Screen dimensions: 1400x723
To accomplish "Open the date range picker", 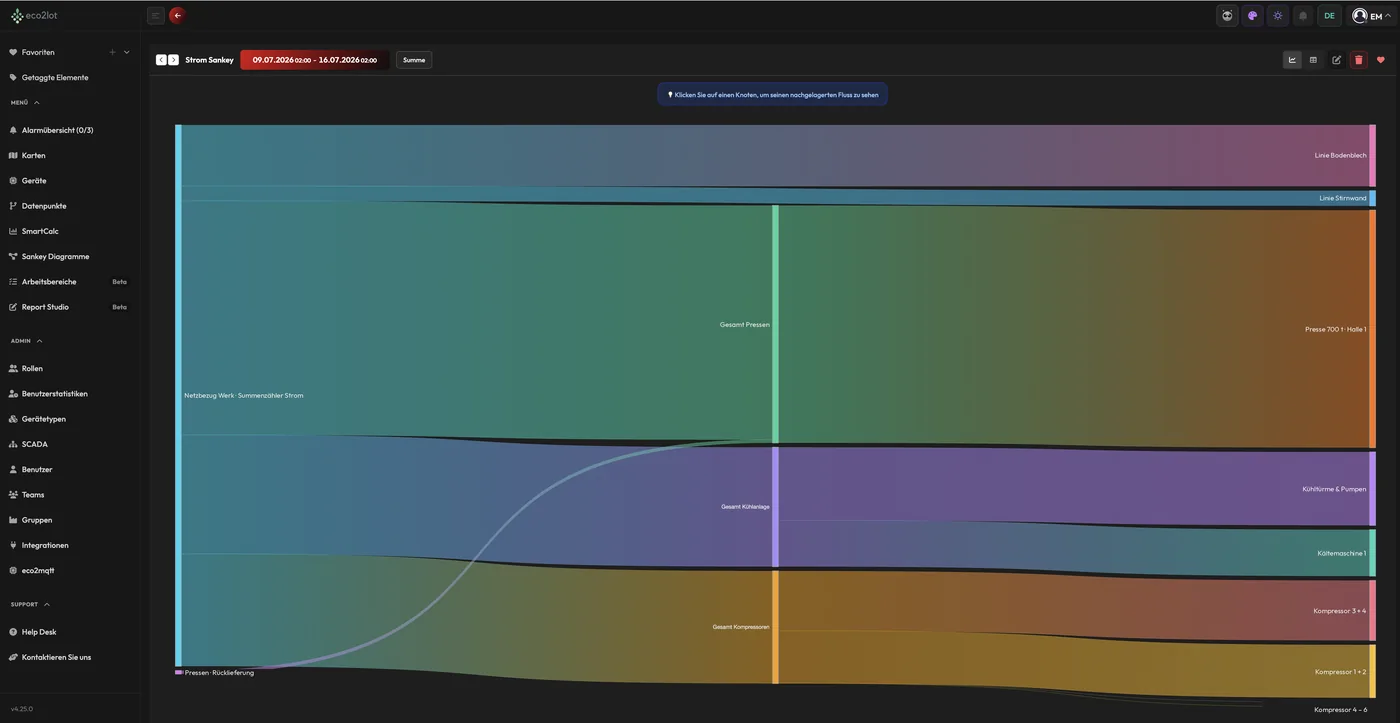I will tap(315, 60).
